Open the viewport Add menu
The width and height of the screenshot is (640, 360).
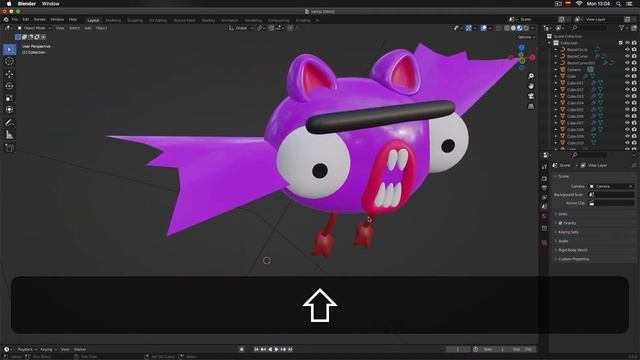[x=88, y=28]
